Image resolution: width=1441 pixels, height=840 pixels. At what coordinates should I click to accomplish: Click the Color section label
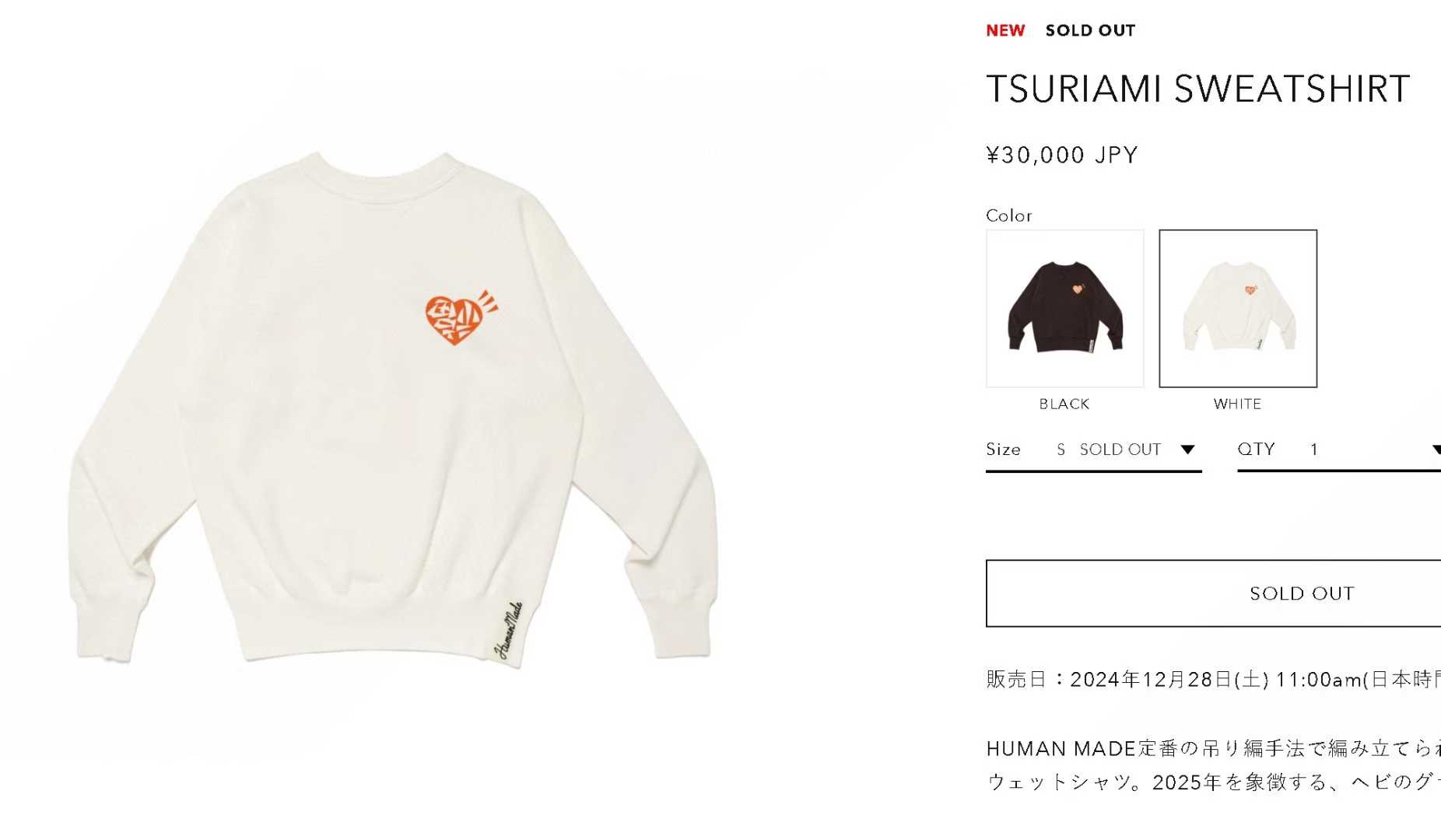[x=1009, y=215]
